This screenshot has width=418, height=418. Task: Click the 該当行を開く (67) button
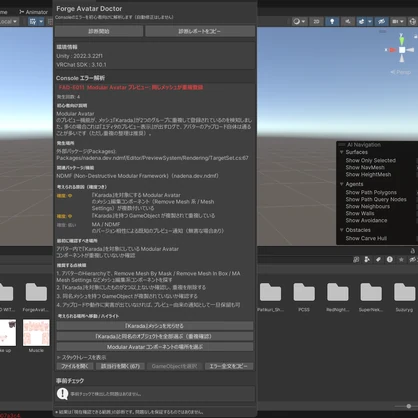pyautogui.click(x=120, y=366)
